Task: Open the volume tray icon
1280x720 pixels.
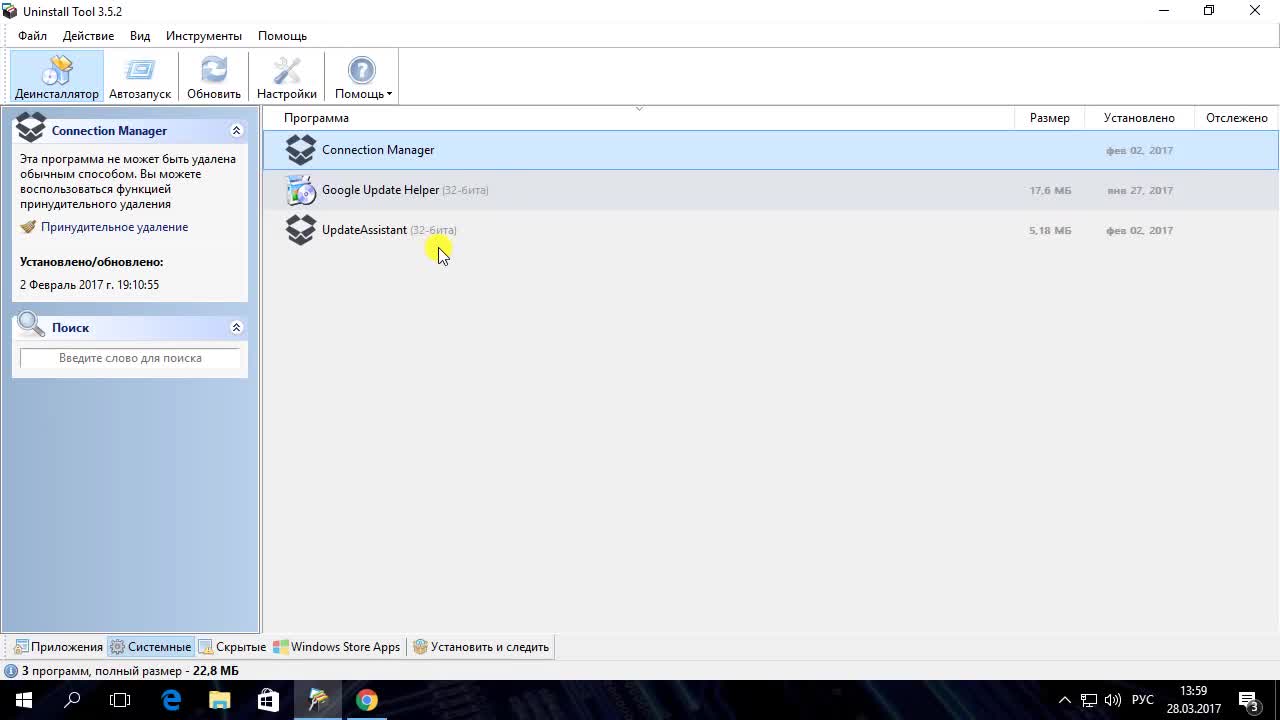Action: [1112, 700]
